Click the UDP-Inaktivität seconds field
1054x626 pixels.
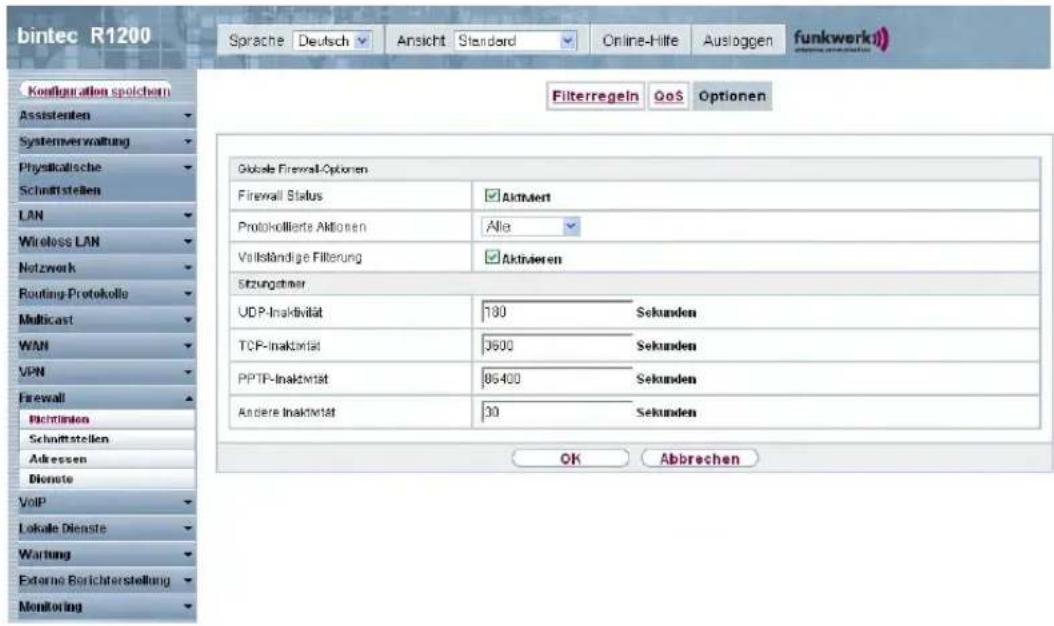coord(557,312)
